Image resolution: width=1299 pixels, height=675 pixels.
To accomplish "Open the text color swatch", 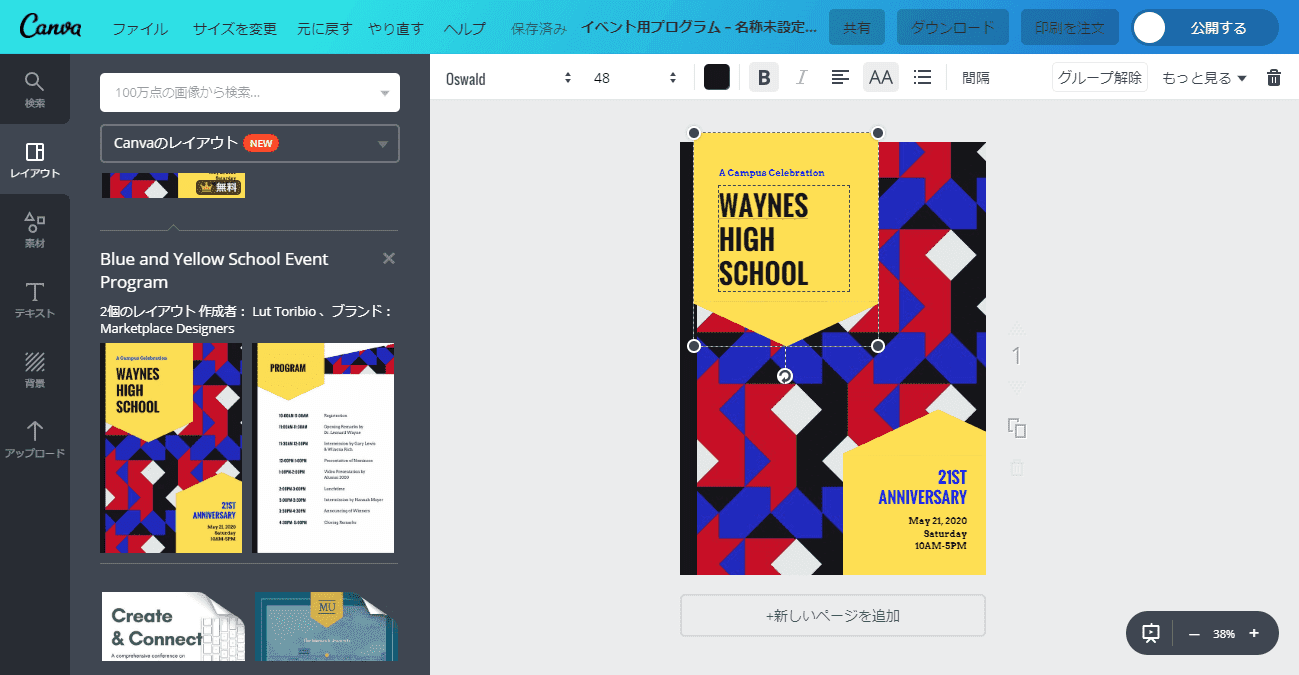I will [x=716, y=76].
